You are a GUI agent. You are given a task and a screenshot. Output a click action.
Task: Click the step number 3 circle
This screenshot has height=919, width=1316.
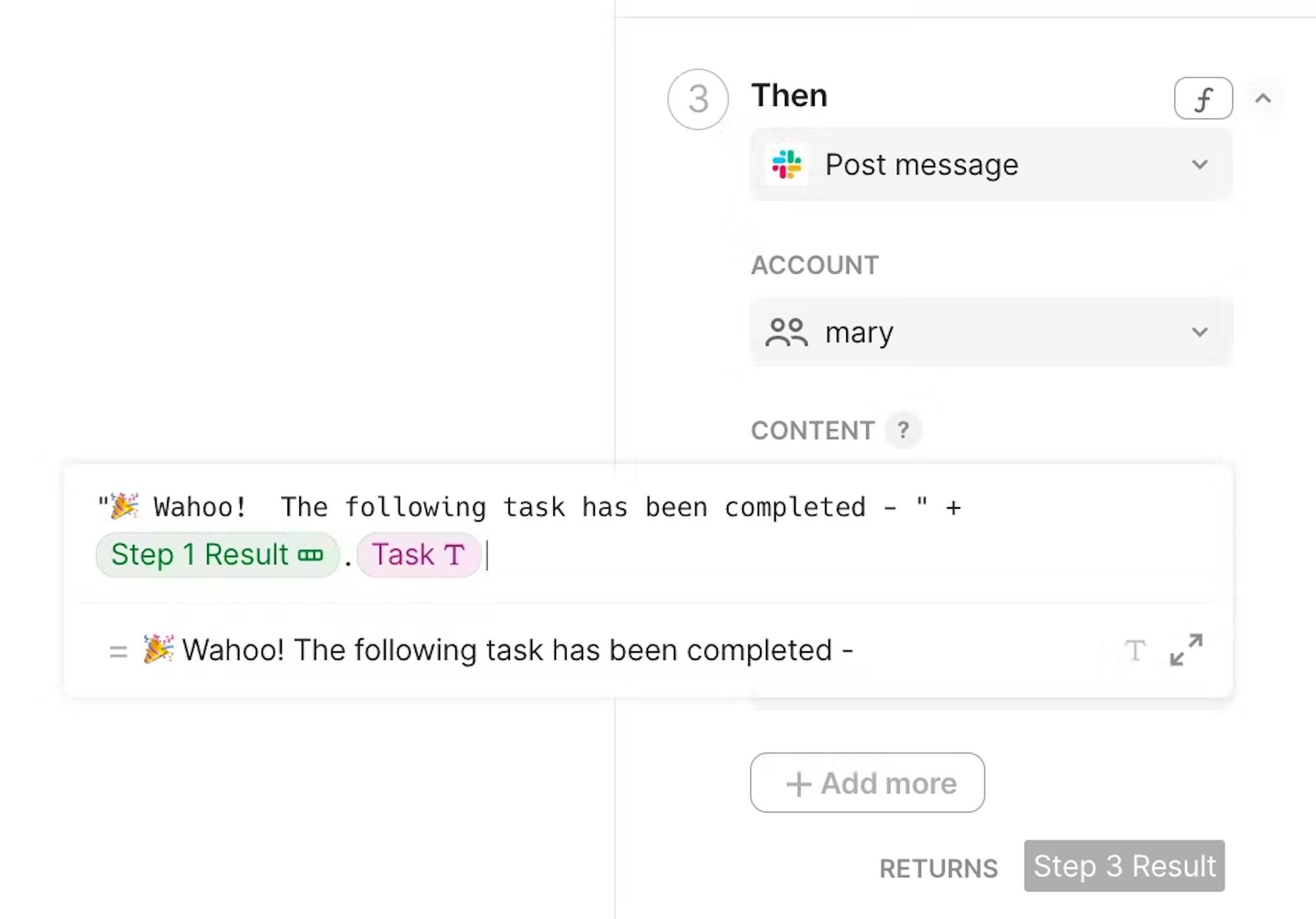click(697, 99)
